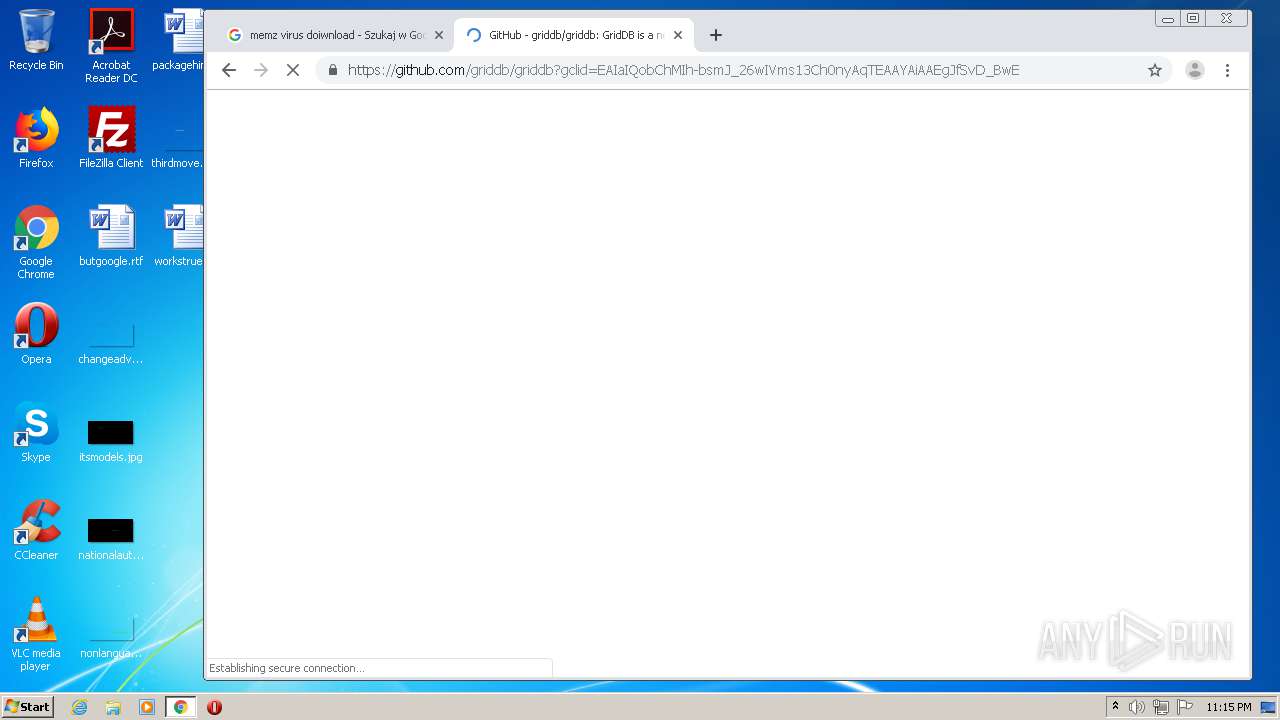The width and height of the screenshot is (1280, 720).
Task: Launch FileZilla Client shortcut
Action: click(111, 138)
